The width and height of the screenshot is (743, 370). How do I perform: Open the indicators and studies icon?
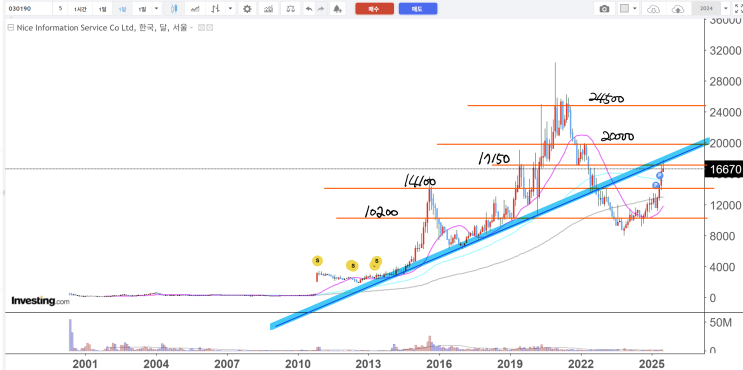tap(268, 9)
